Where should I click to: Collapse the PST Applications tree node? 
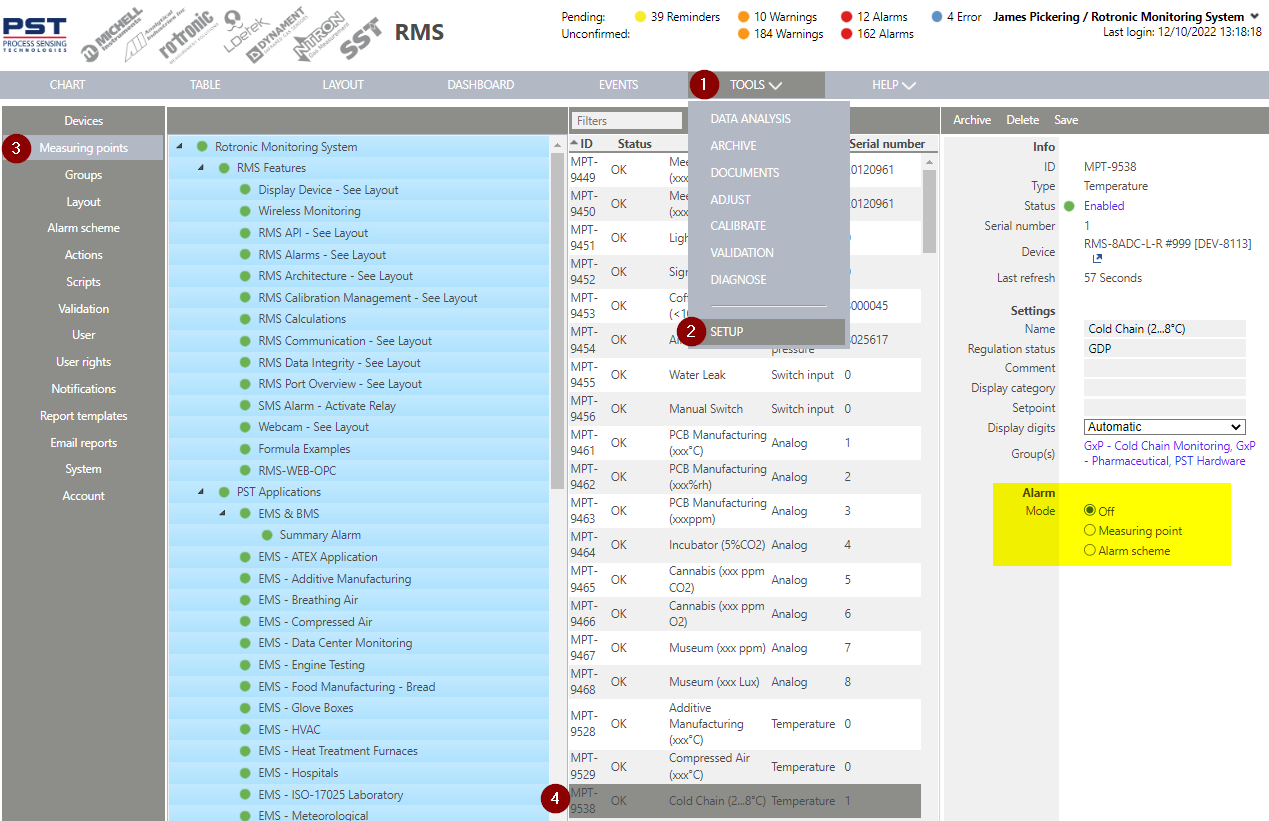pos(201,492)
